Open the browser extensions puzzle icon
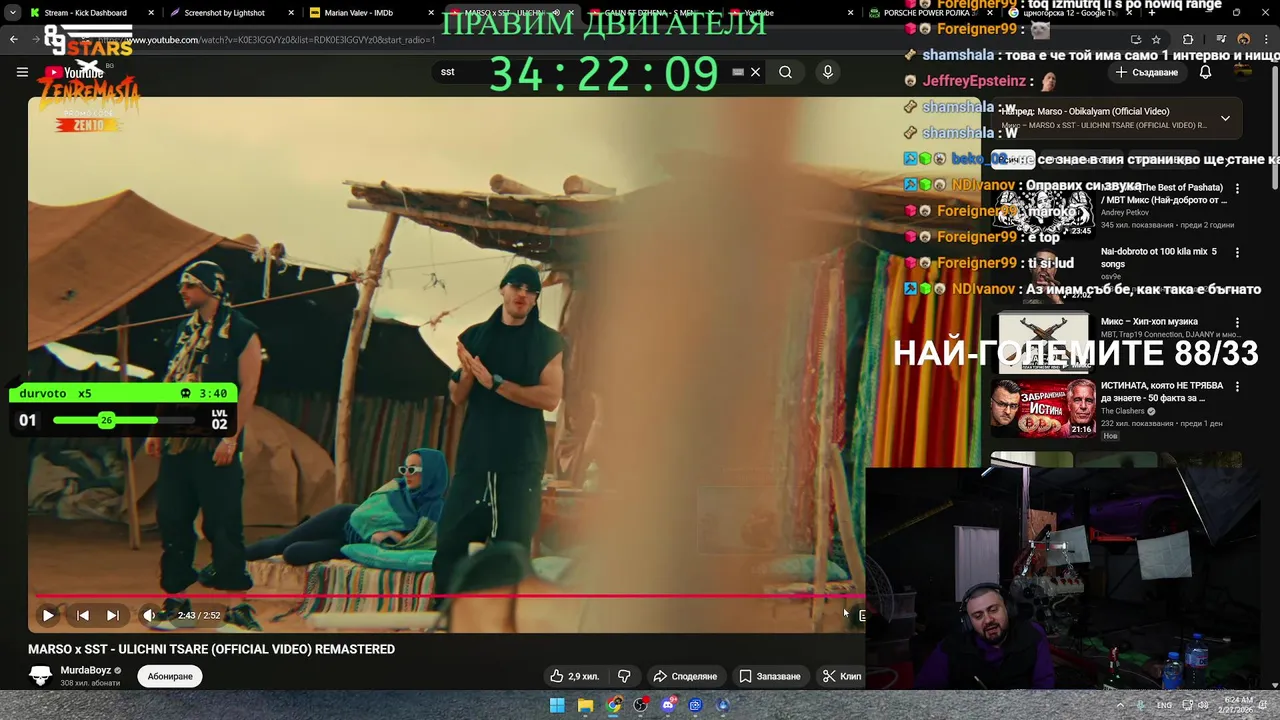The image size is (1280, 720). point(1188,39)
